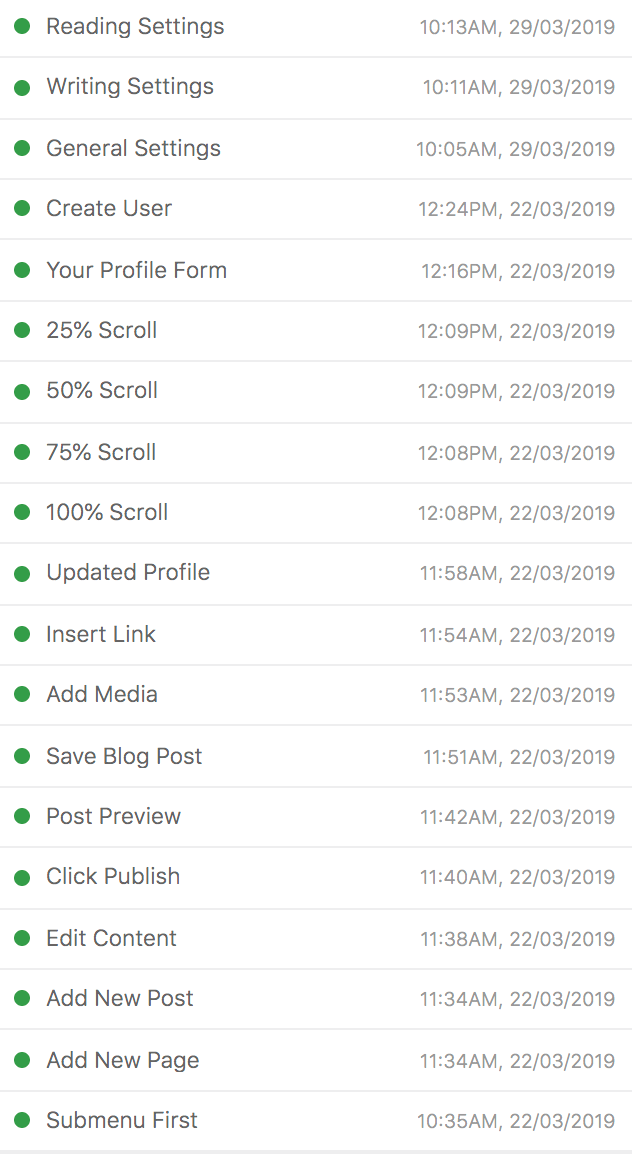Click green dot next to 100% Scroll
632x1154 pixels.
pos(22,513)
